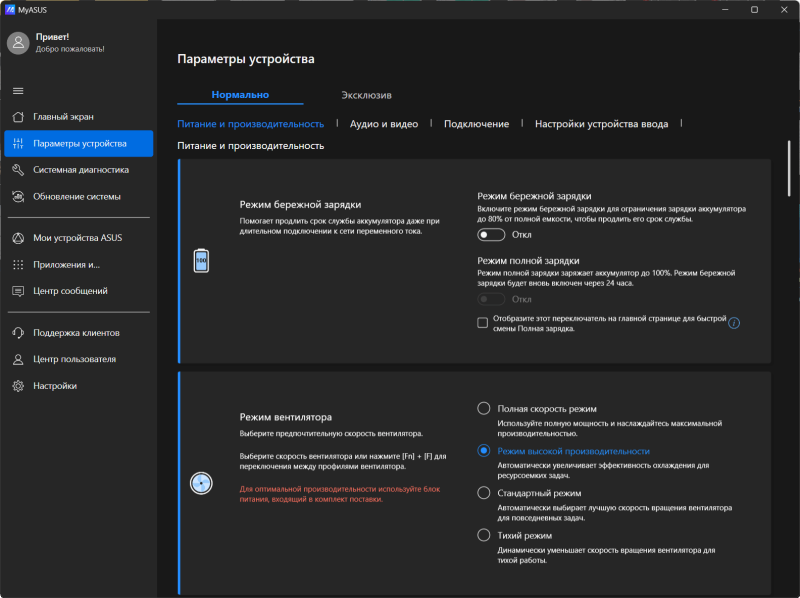Open Поддержка клиентов headset icon
The image size is (800, 598).
click(x=18, y=333)
